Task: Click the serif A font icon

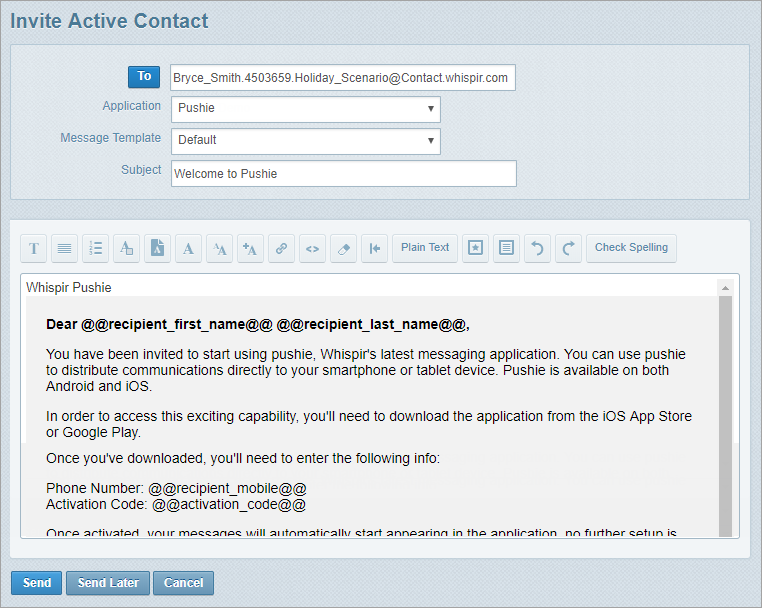Action: tap(189, 248)
